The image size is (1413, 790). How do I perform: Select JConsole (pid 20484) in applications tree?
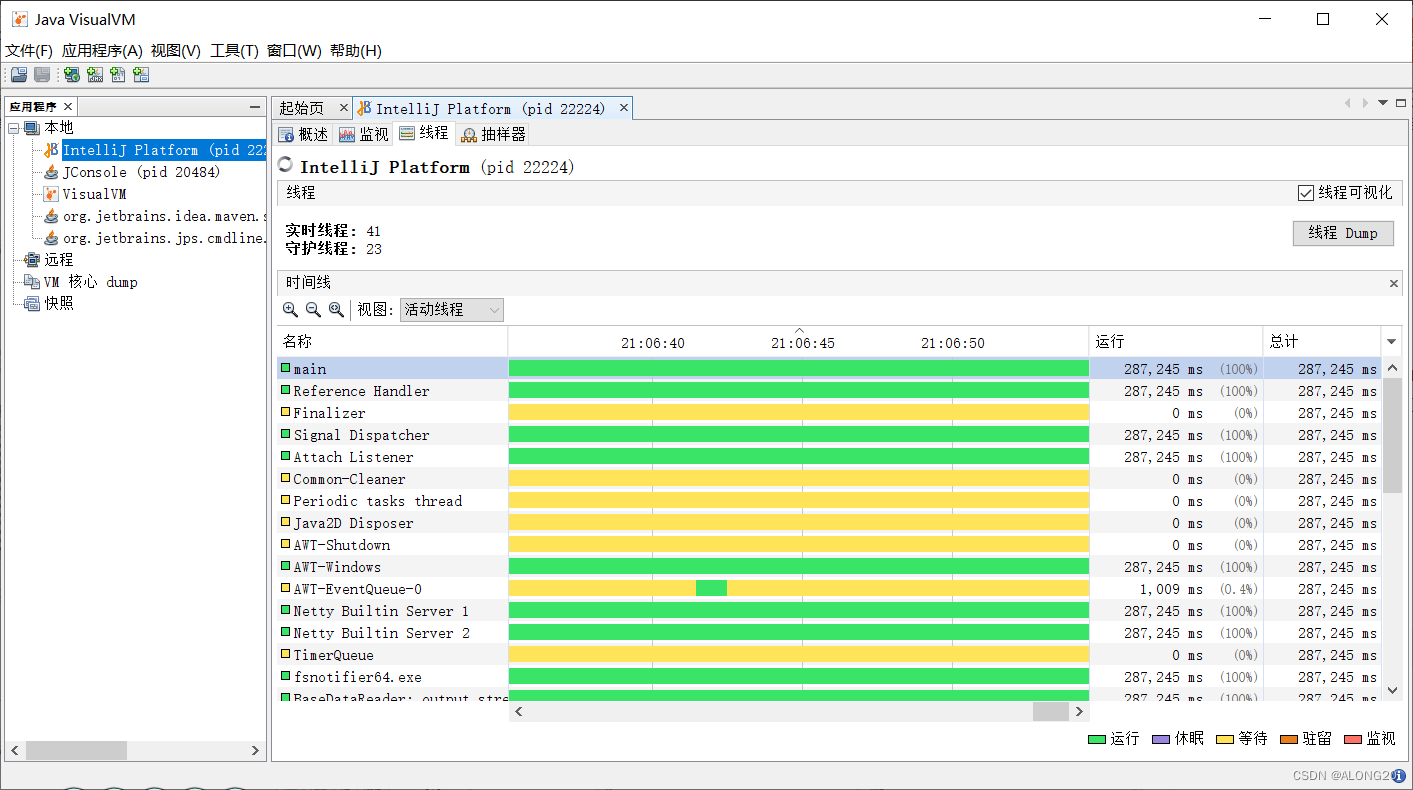(x=141, y=172)
